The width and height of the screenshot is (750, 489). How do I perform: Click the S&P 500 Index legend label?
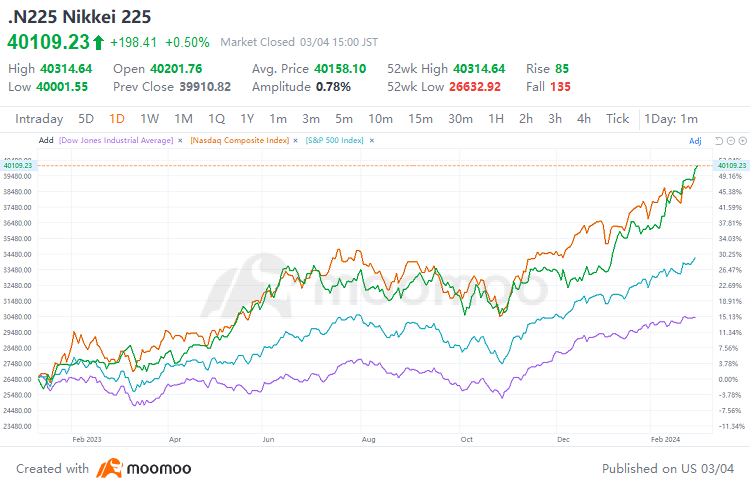point(334,140)
